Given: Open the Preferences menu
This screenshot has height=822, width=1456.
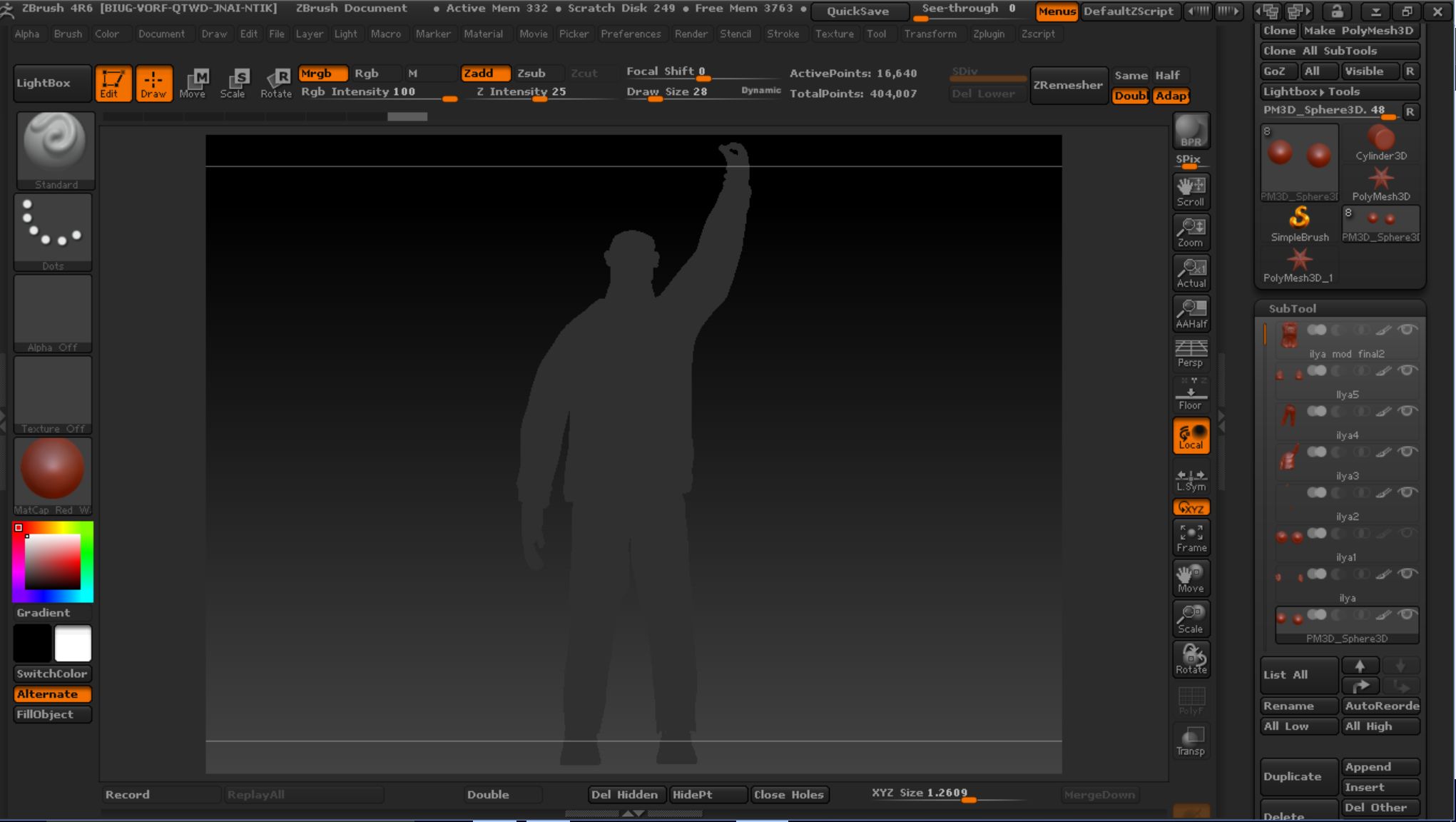Looking at the screenshot, I should tap(631, 34).
